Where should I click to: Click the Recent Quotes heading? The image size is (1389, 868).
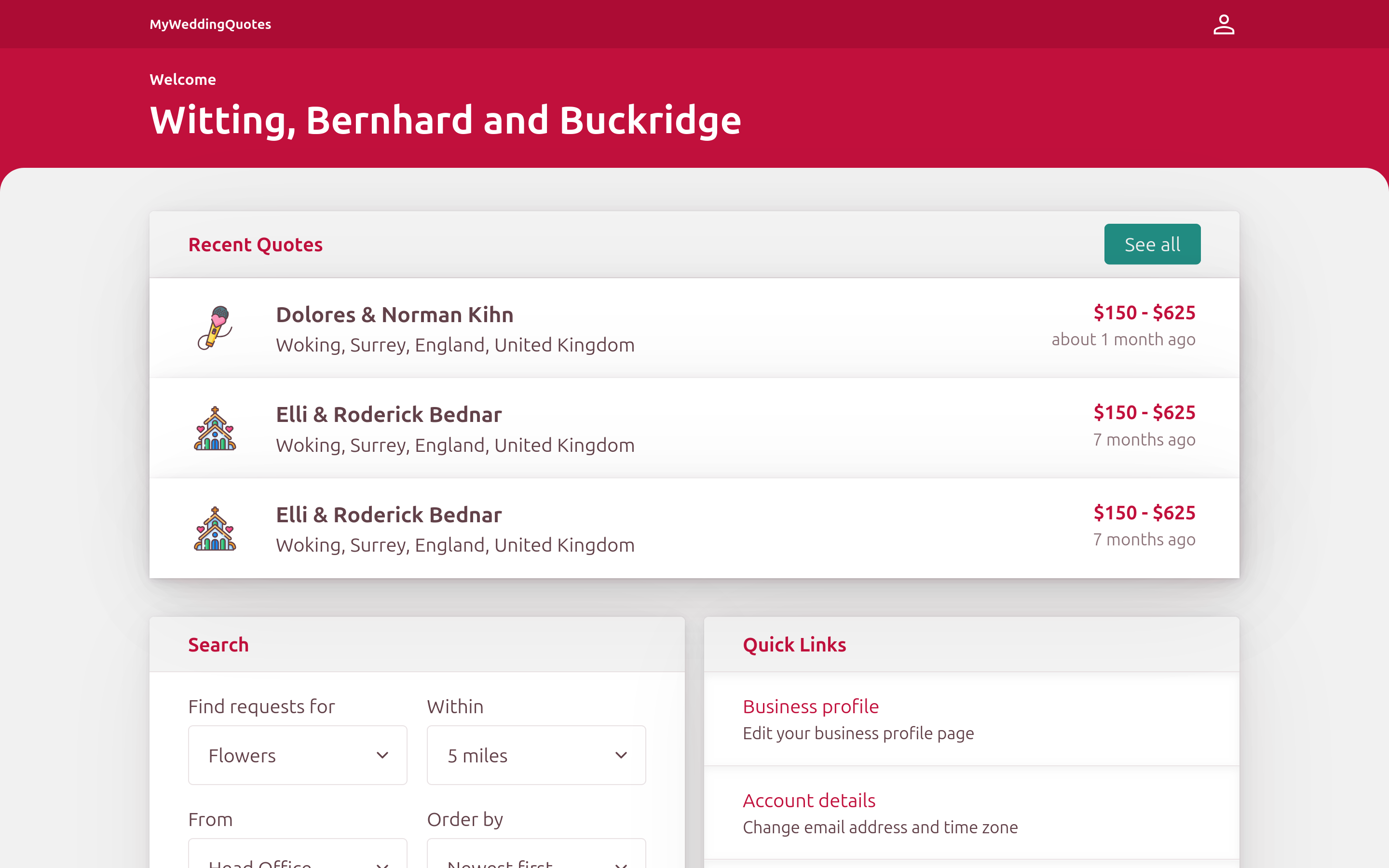click(256, 244)
